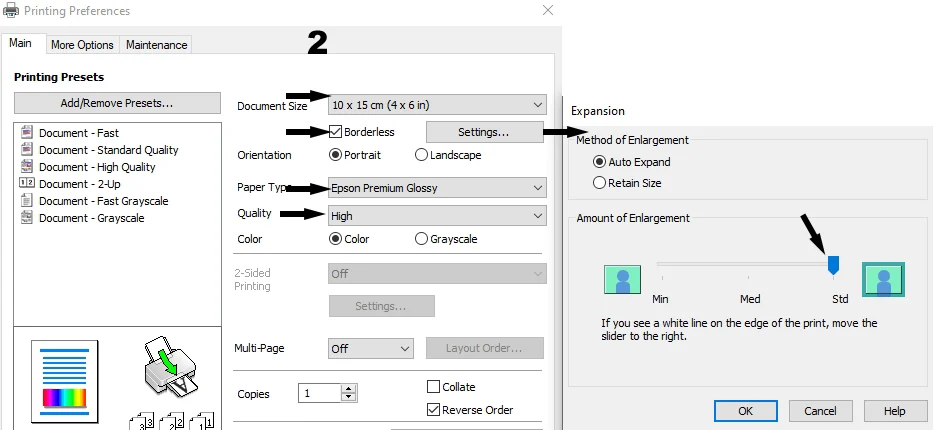Image resolution: width=933 pixels, height=430 pixels.
Task: Select Color printing mode
Action: [x=336, y=239]
